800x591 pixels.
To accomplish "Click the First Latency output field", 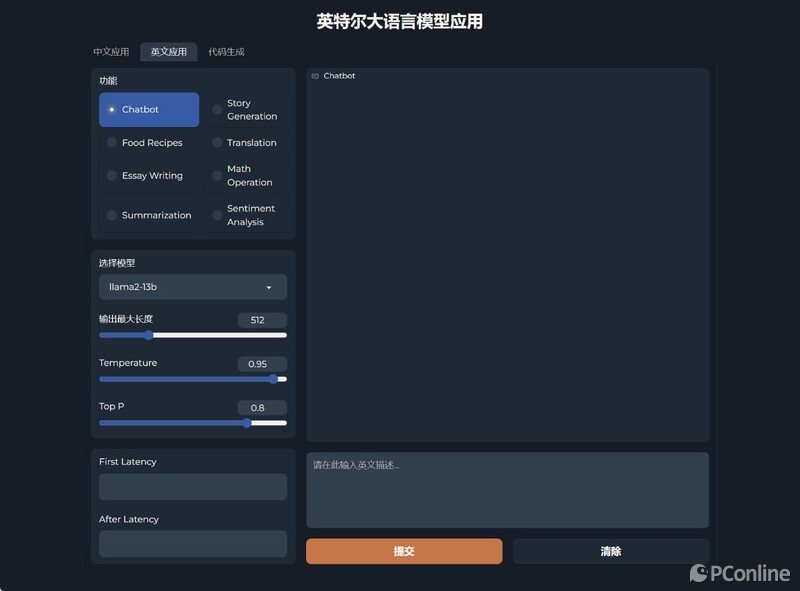I will pos(193,486).
